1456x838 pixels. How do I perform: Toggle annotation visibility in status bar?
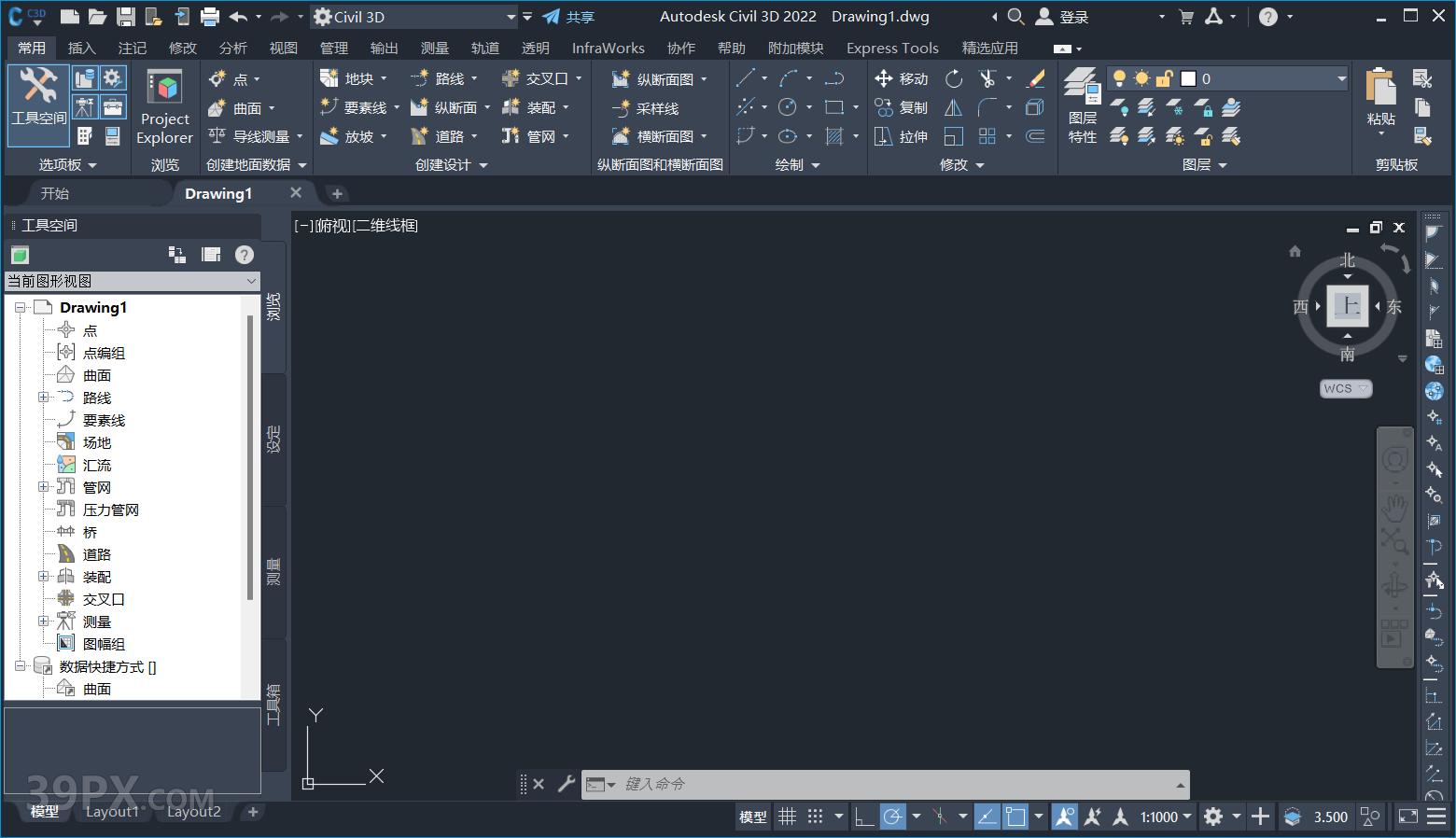1064,817
